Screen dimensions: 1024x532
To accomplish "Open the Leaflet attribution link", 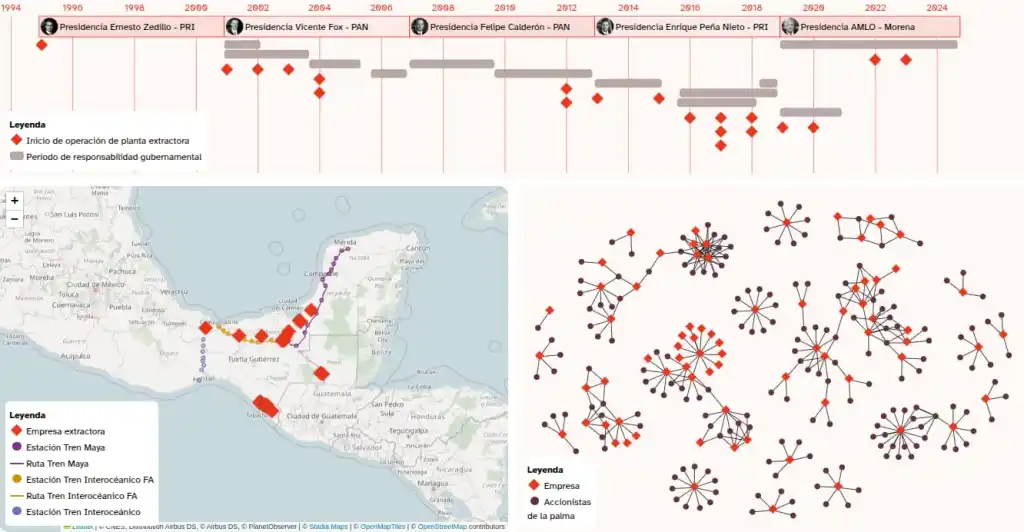I will 81,526.
